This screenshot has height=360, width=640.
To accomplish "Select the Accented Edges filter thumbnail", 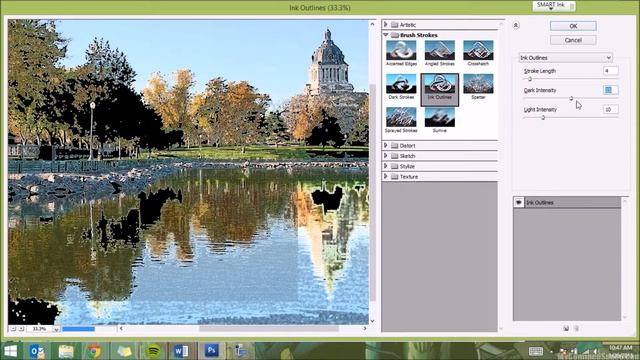I will (401, 50).
